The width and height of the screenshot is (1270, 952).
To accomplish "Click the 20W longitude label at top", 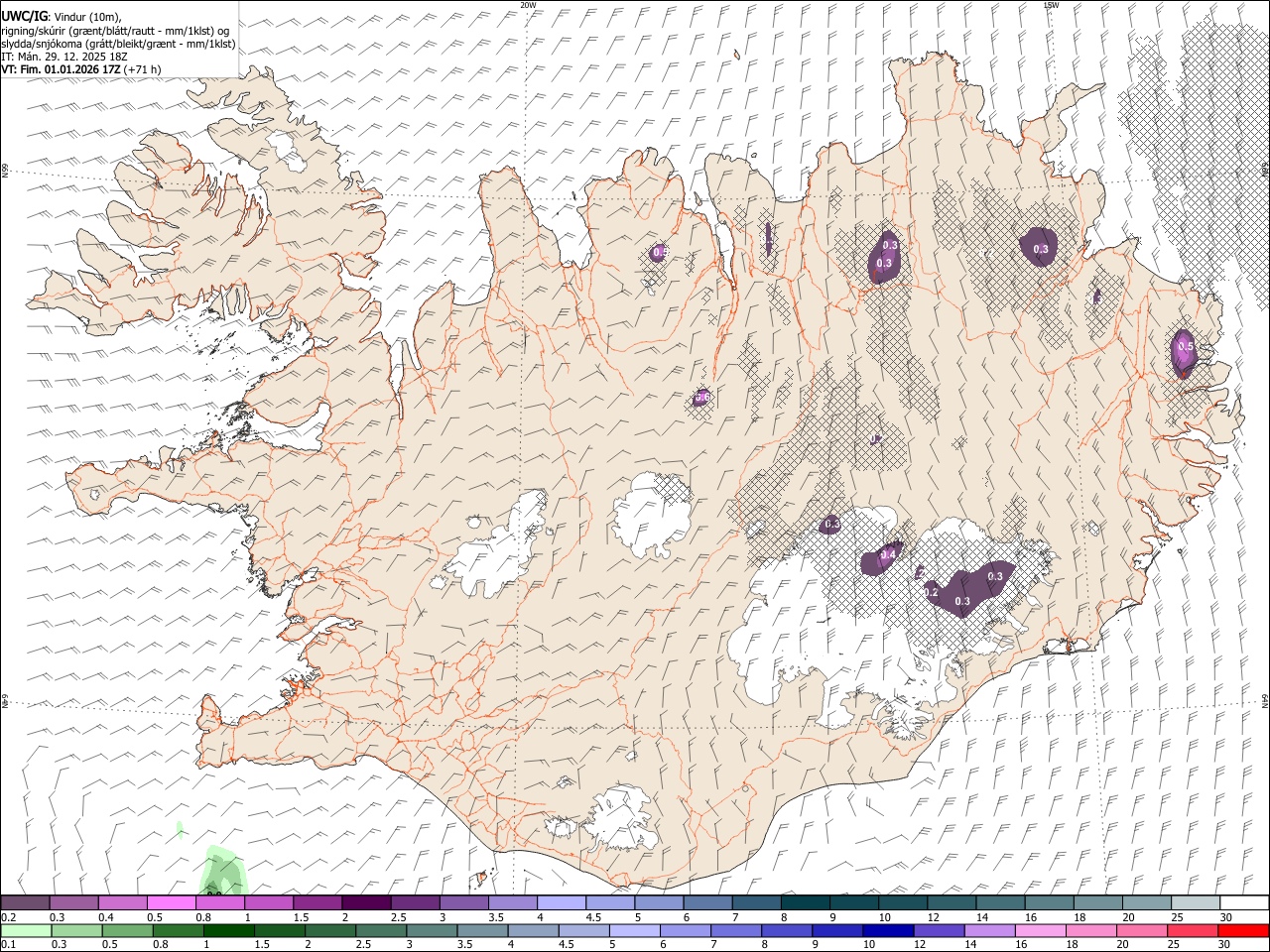I will (528, 5).
